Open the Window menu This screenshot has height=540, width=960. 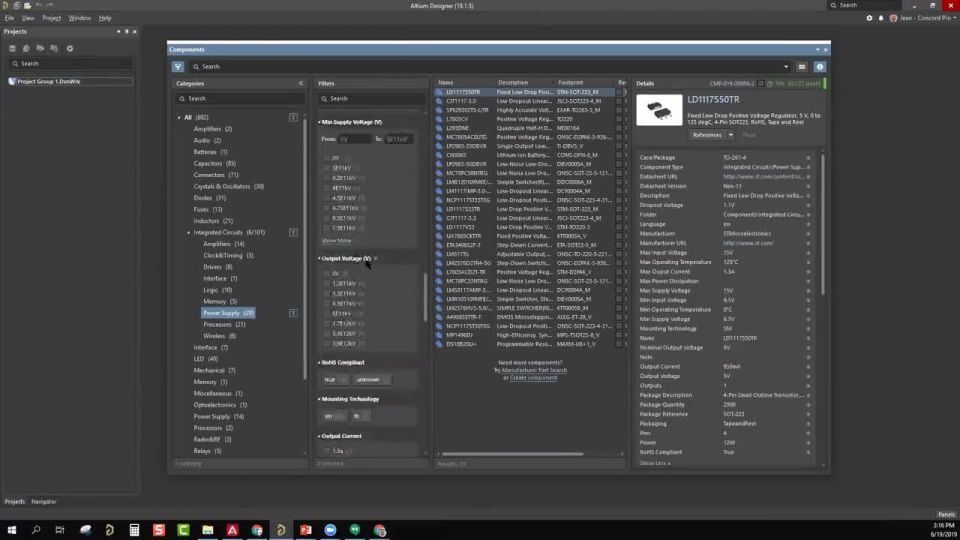(79, 18)
